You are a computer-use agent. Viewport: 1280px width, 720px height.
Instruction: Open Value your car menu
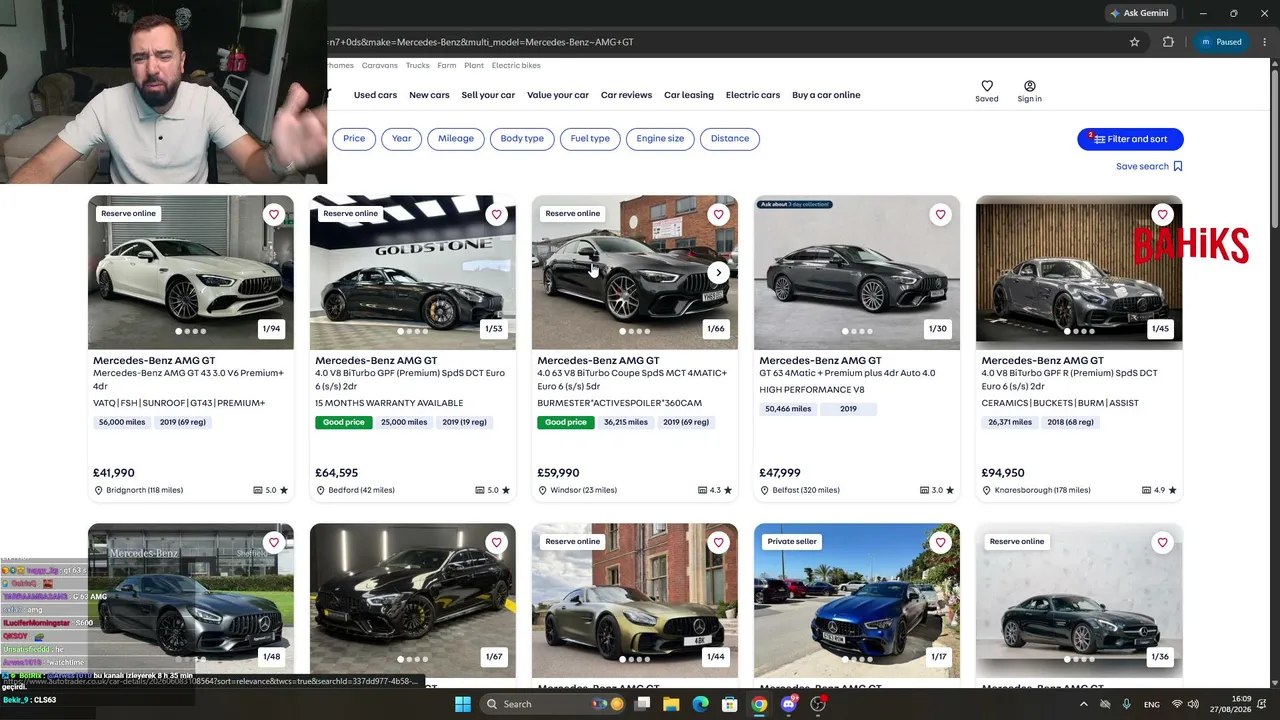(558, 95)
